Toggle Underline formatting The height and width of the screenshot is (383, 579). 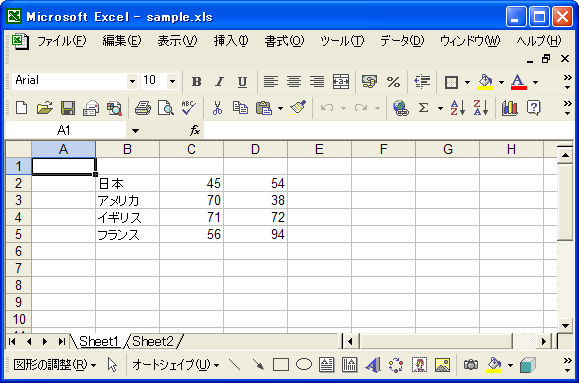(242, 82)
